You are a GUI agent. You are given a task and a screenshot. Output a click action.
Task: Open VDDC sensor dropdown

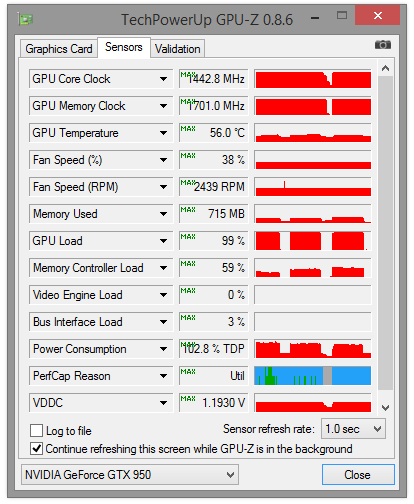point(163,403)
